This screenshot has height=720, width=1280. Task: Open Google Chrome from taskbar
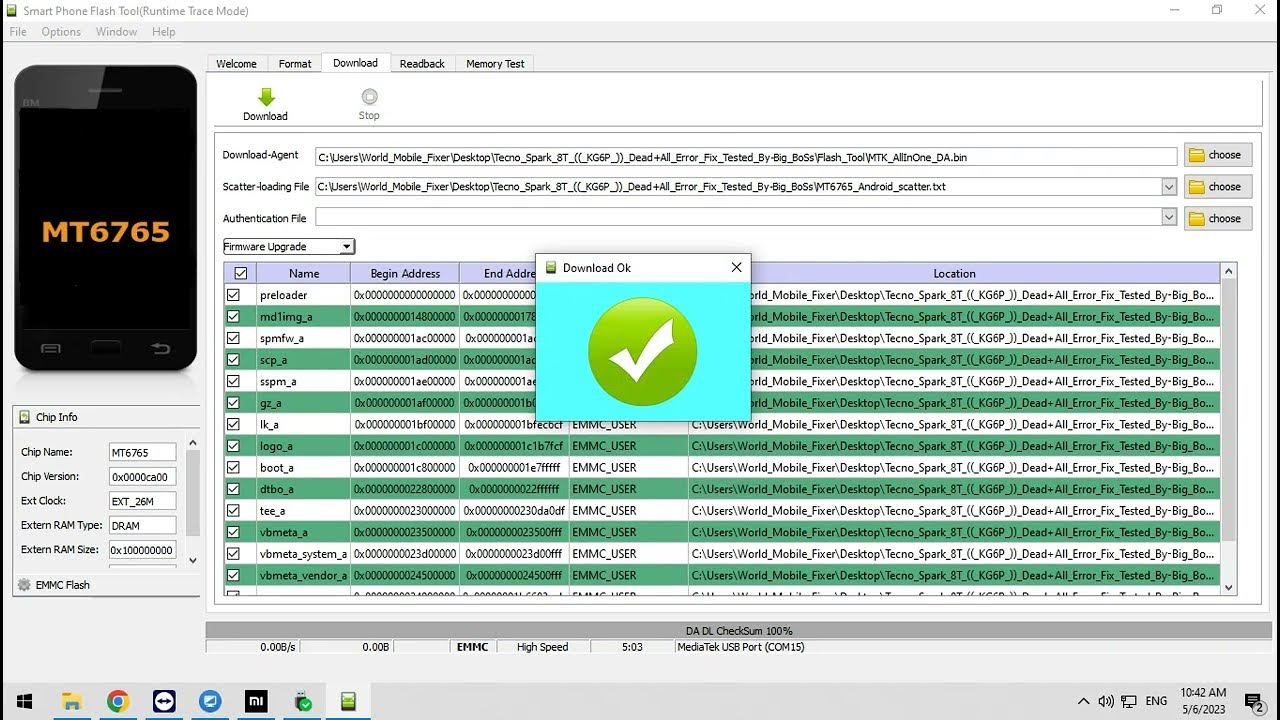(x=118, y=701)
